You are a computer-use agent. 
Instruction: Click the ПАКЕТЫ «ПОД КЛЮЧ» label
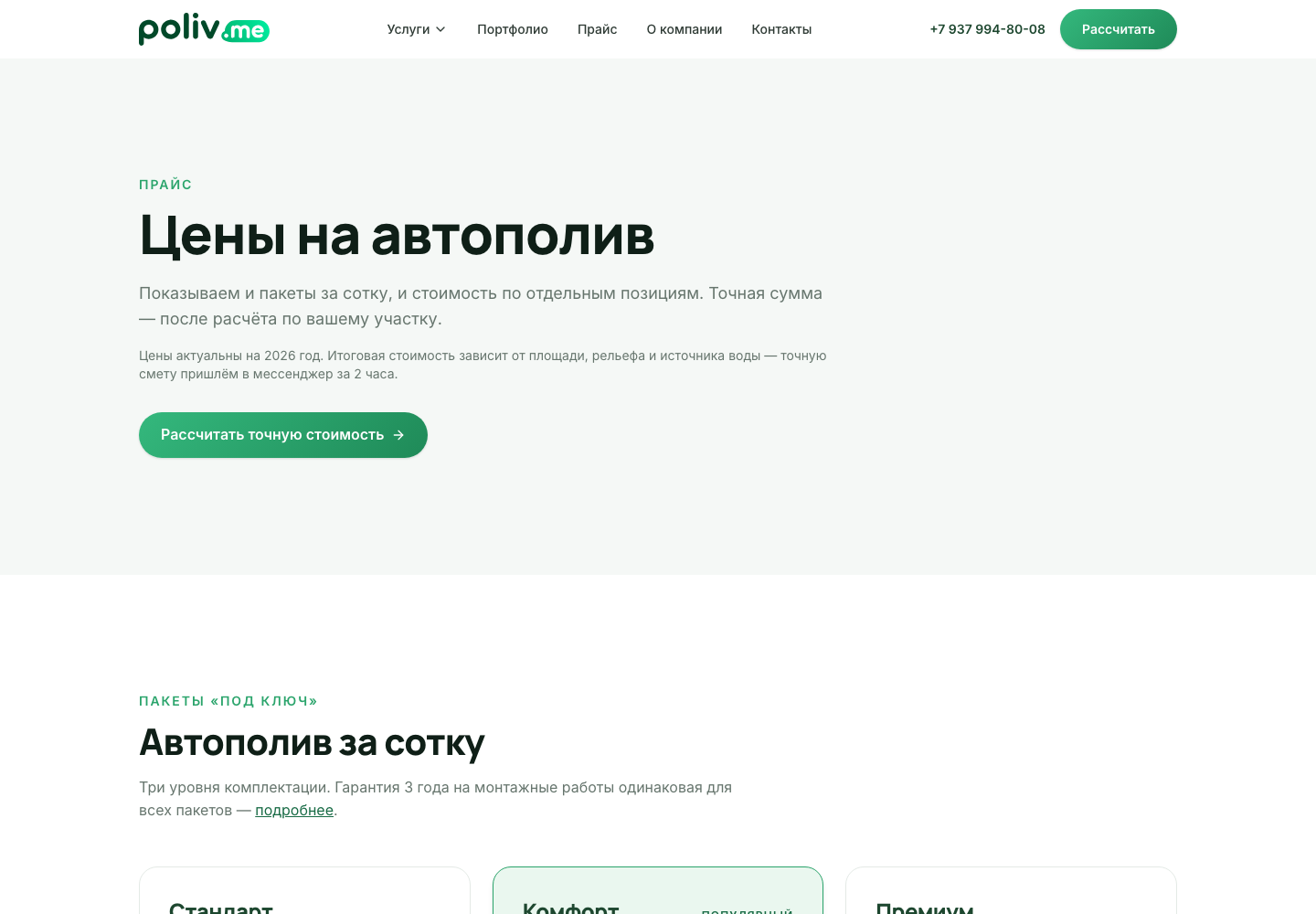[228, 701]
